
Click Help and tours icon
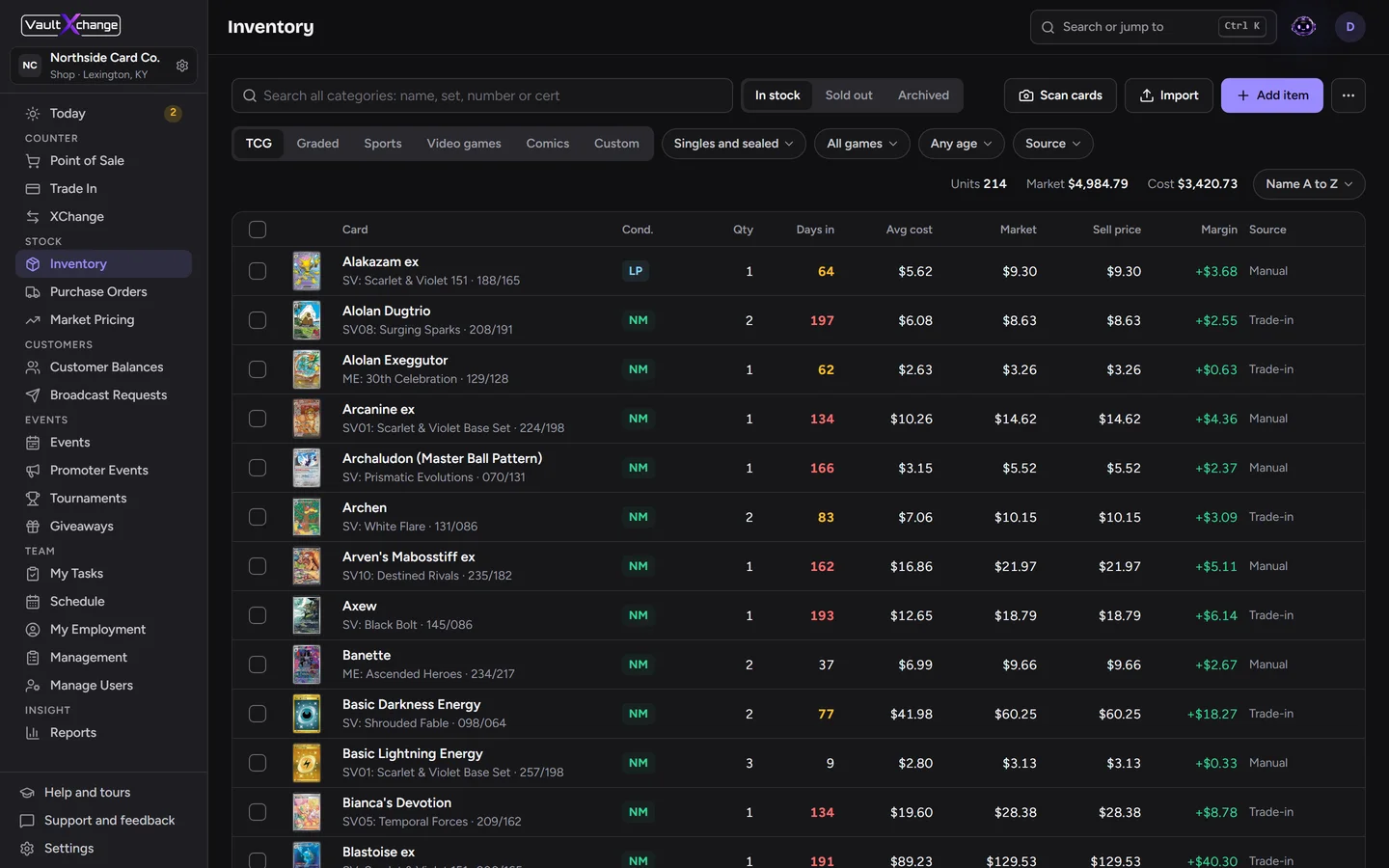tap(27, 793)
